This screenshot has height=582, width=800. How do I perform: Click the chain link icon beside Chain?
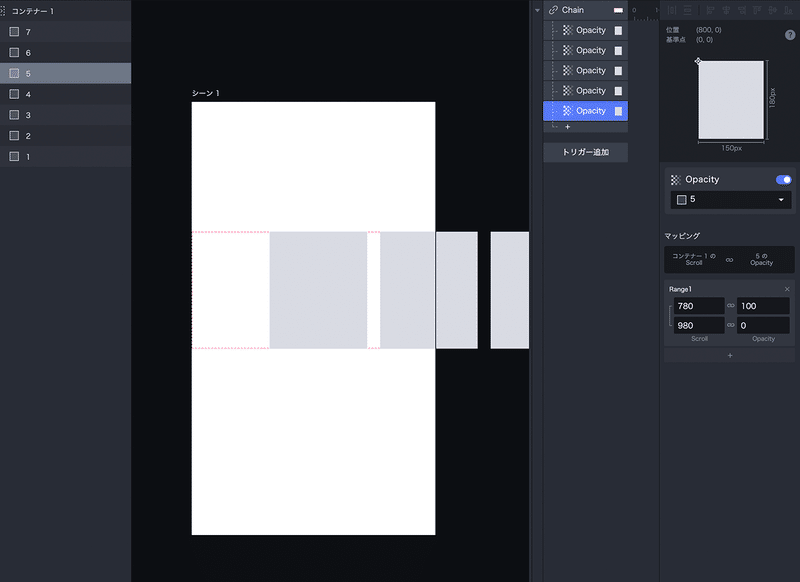(553, 10)
